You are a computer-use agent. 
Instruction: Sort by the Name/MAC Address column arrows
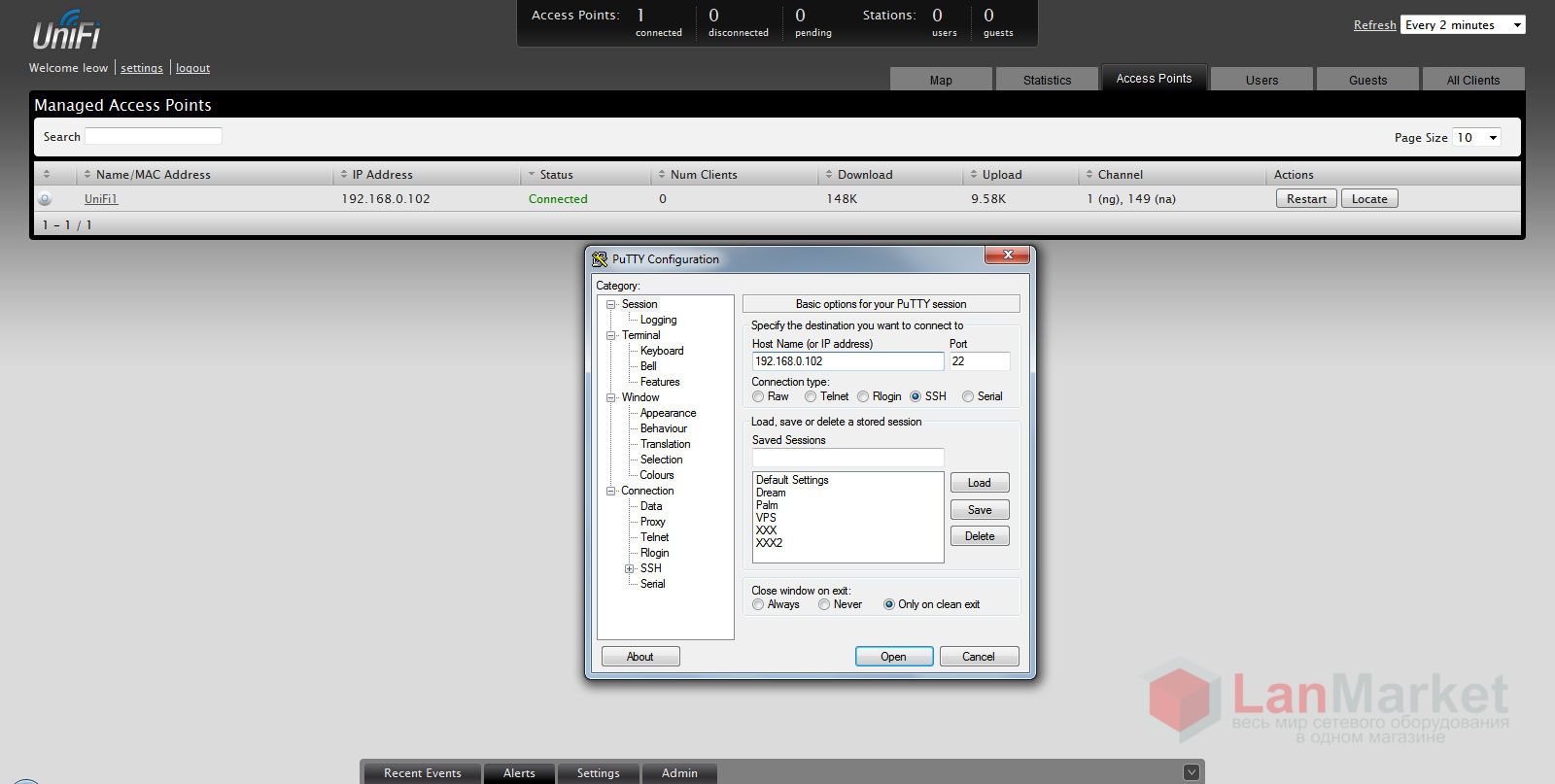(86, 175)
